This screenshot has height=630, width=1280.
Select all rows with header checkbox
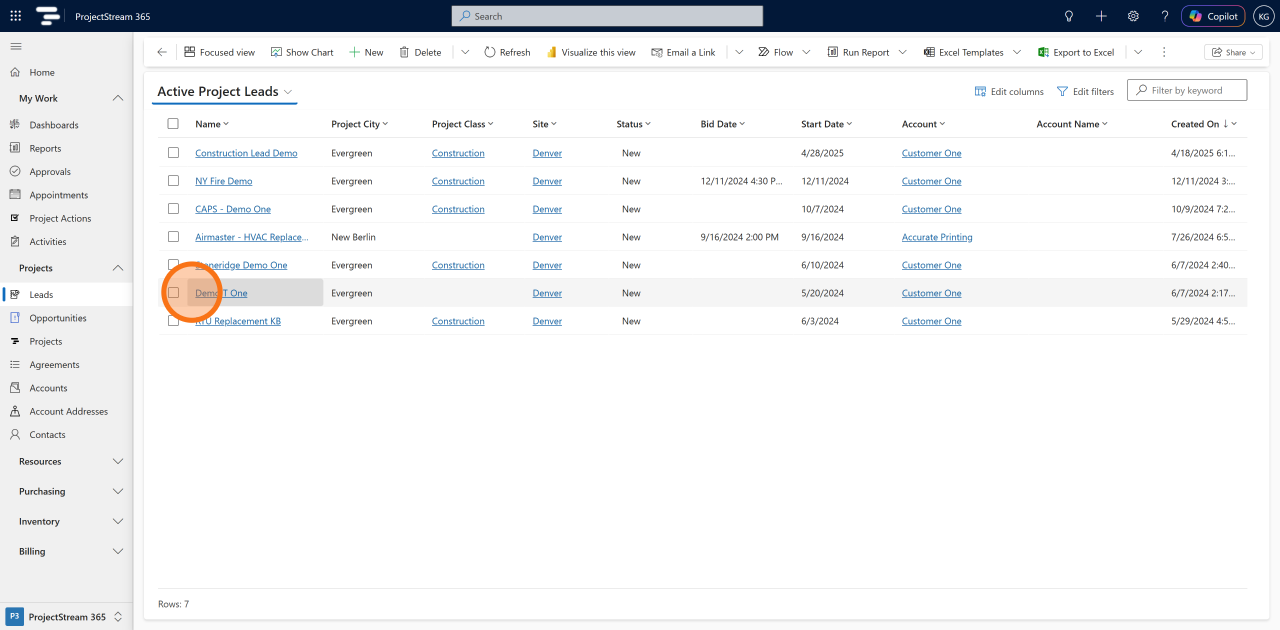(173, 124)
